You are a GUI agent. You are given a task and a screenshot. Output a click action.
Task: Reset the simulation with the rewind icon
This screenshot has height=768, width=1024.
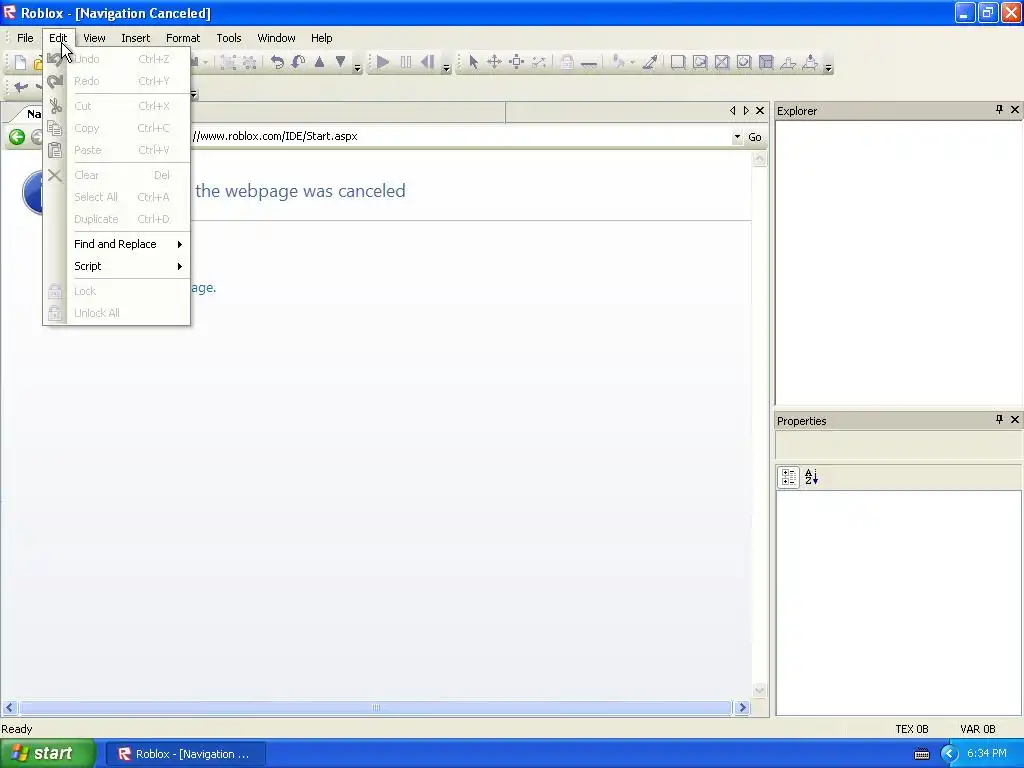[x=428, y=63]
